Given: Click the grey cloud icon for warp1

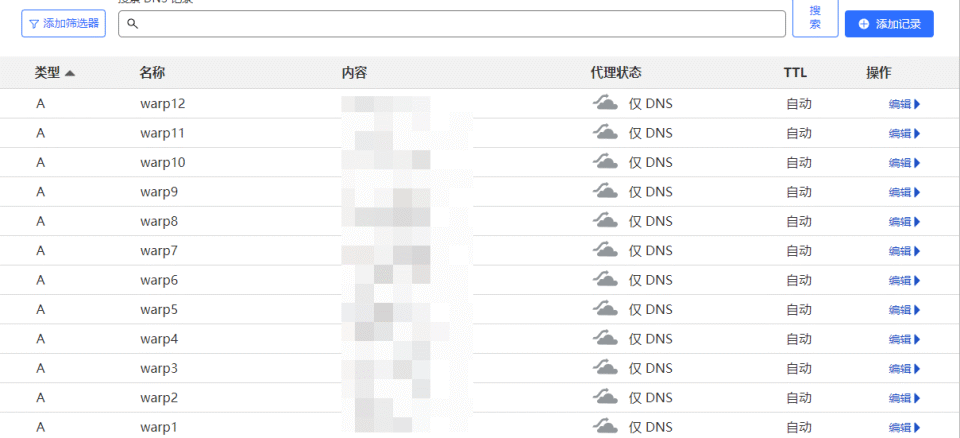Looking at the screenshot, I should [x=605, y=427].
